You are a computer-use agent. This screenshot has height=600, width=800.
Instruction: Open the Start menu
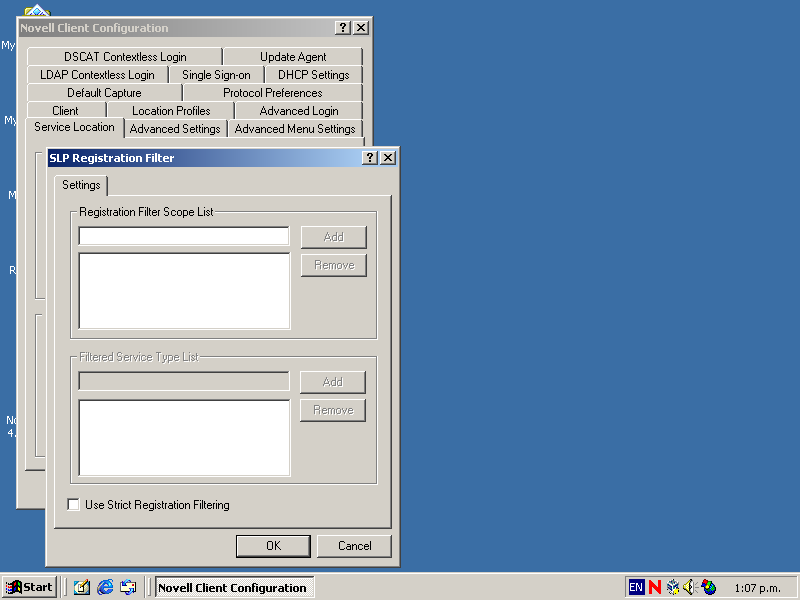[29, 587]
